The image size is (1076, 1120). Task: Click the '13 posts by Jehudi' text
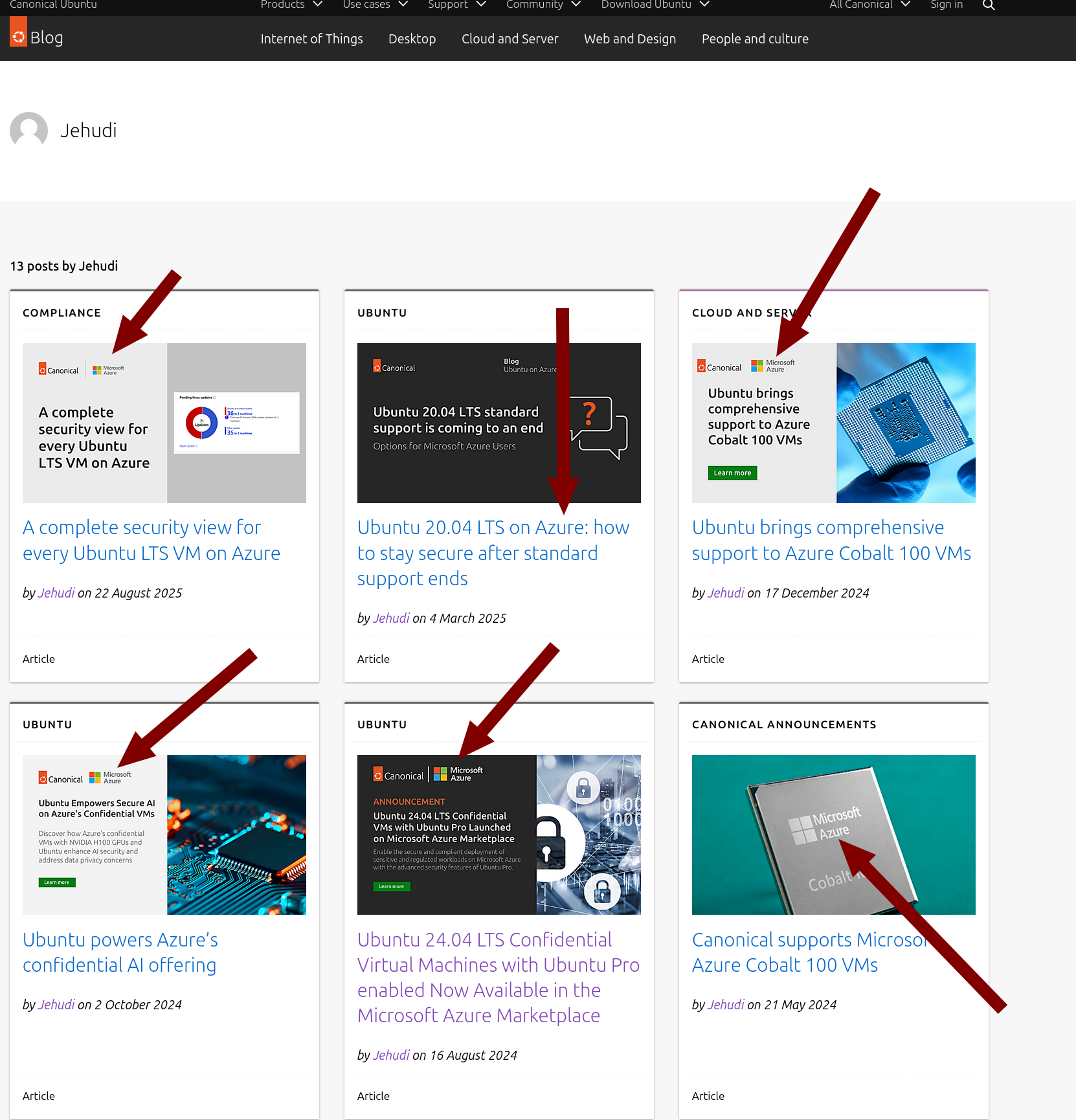(x=64, y=266)
